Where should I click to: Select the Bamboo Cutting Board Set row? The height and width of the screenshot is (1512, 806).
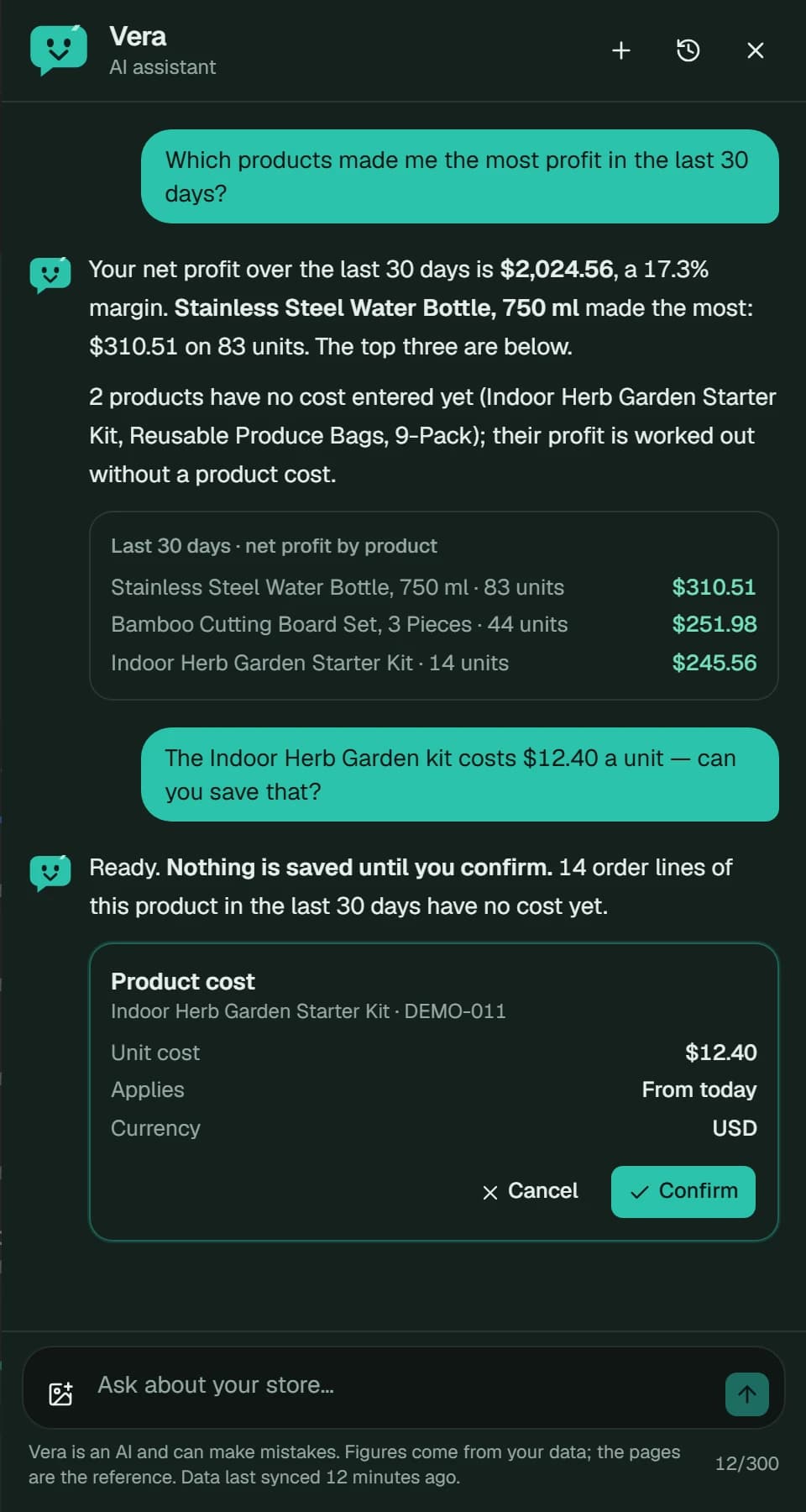click(x=433, y=624)
